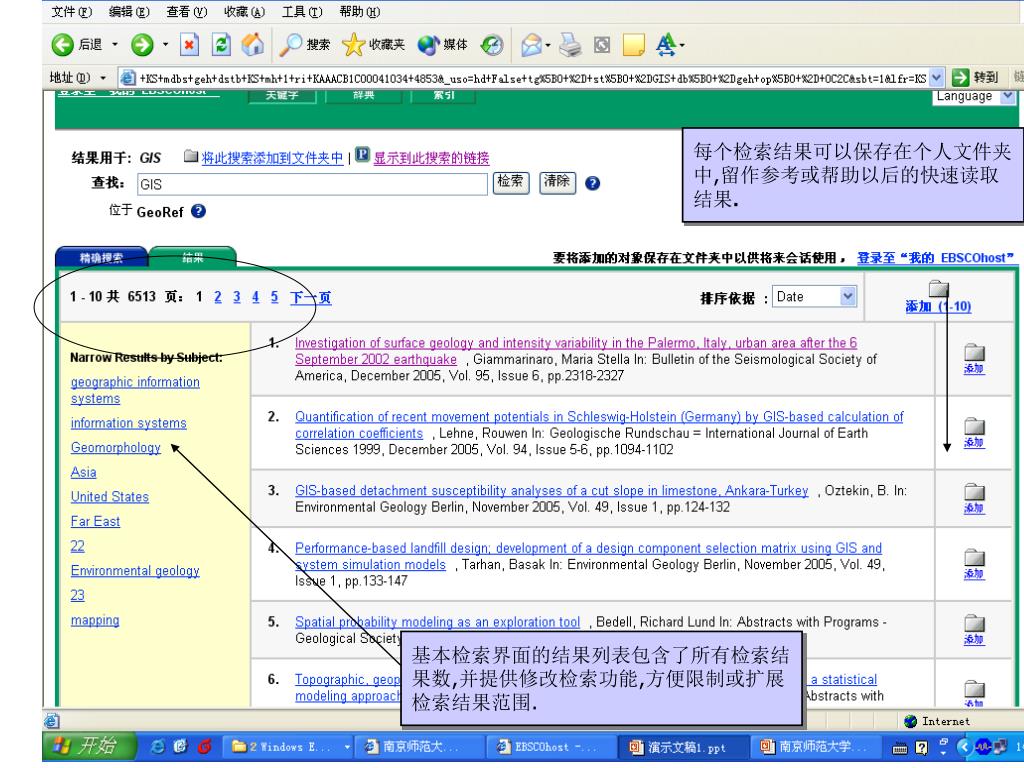The image size is (1024, 768).
Task: Narrow results by Environmental geology subject
Action: click(135, 571)
